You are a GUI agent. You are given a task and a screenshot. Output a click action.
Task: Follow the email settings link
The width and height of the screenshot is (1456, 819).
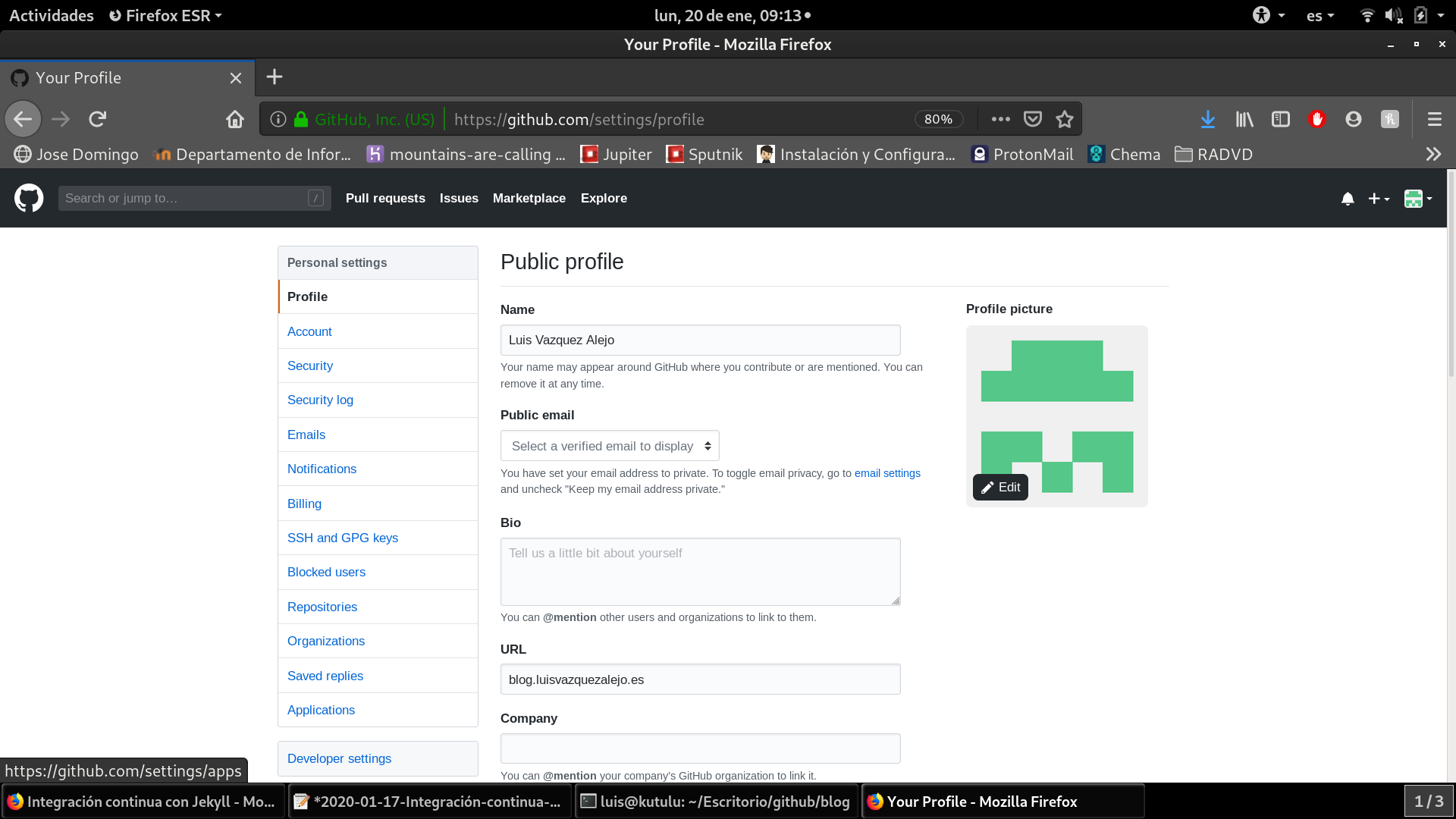[887, 473]
